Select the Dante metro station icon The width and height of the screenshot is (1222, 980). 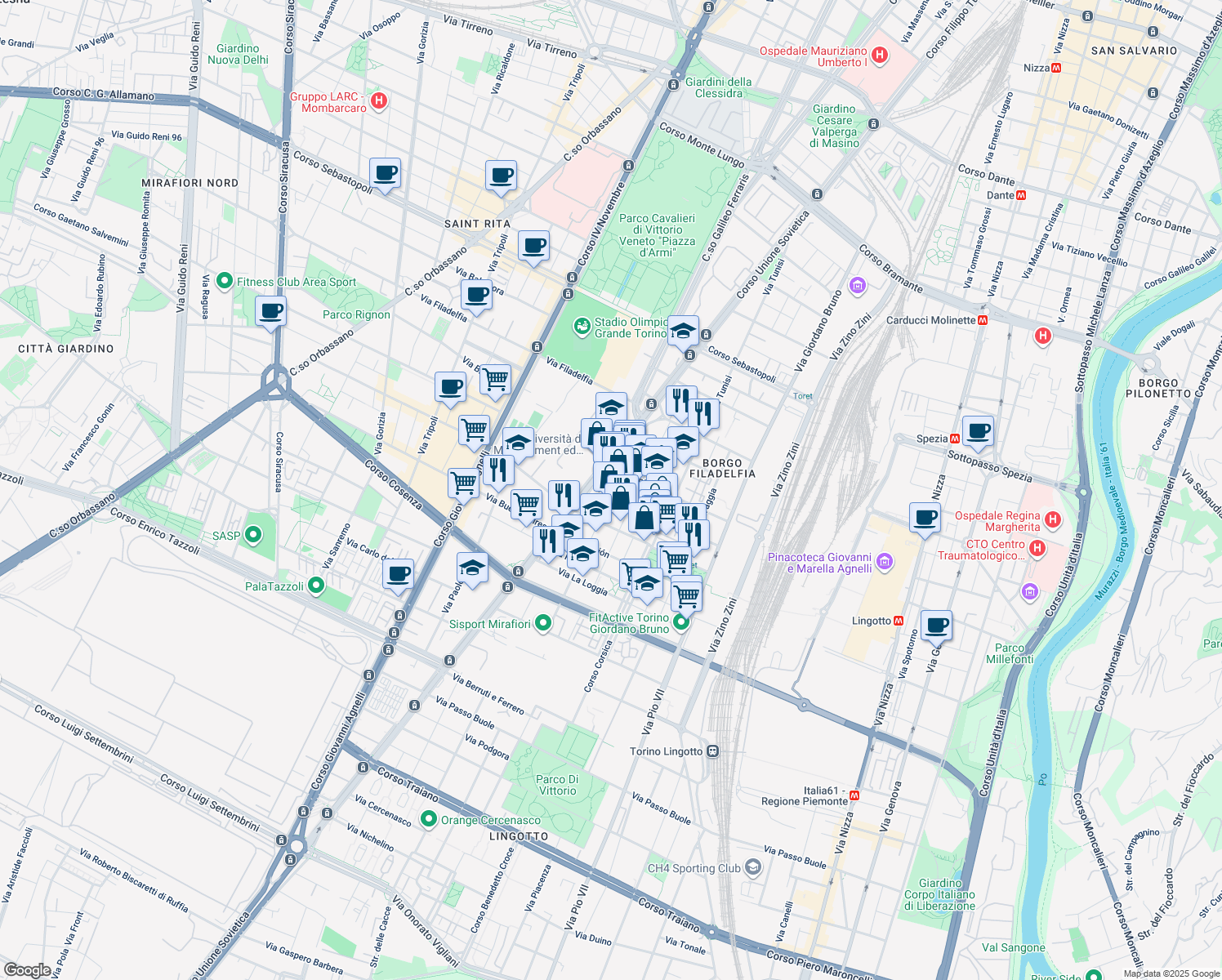click(x=1020, y=195)
